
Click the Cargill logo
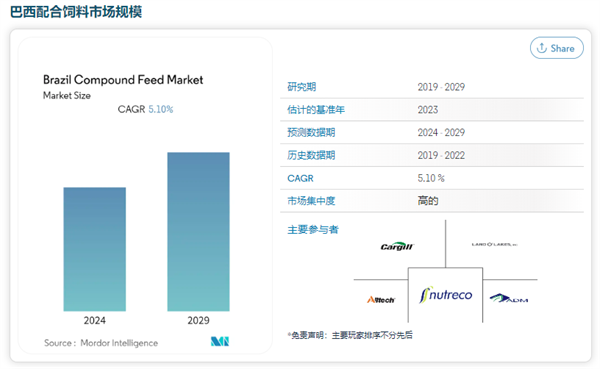point(397,246)
